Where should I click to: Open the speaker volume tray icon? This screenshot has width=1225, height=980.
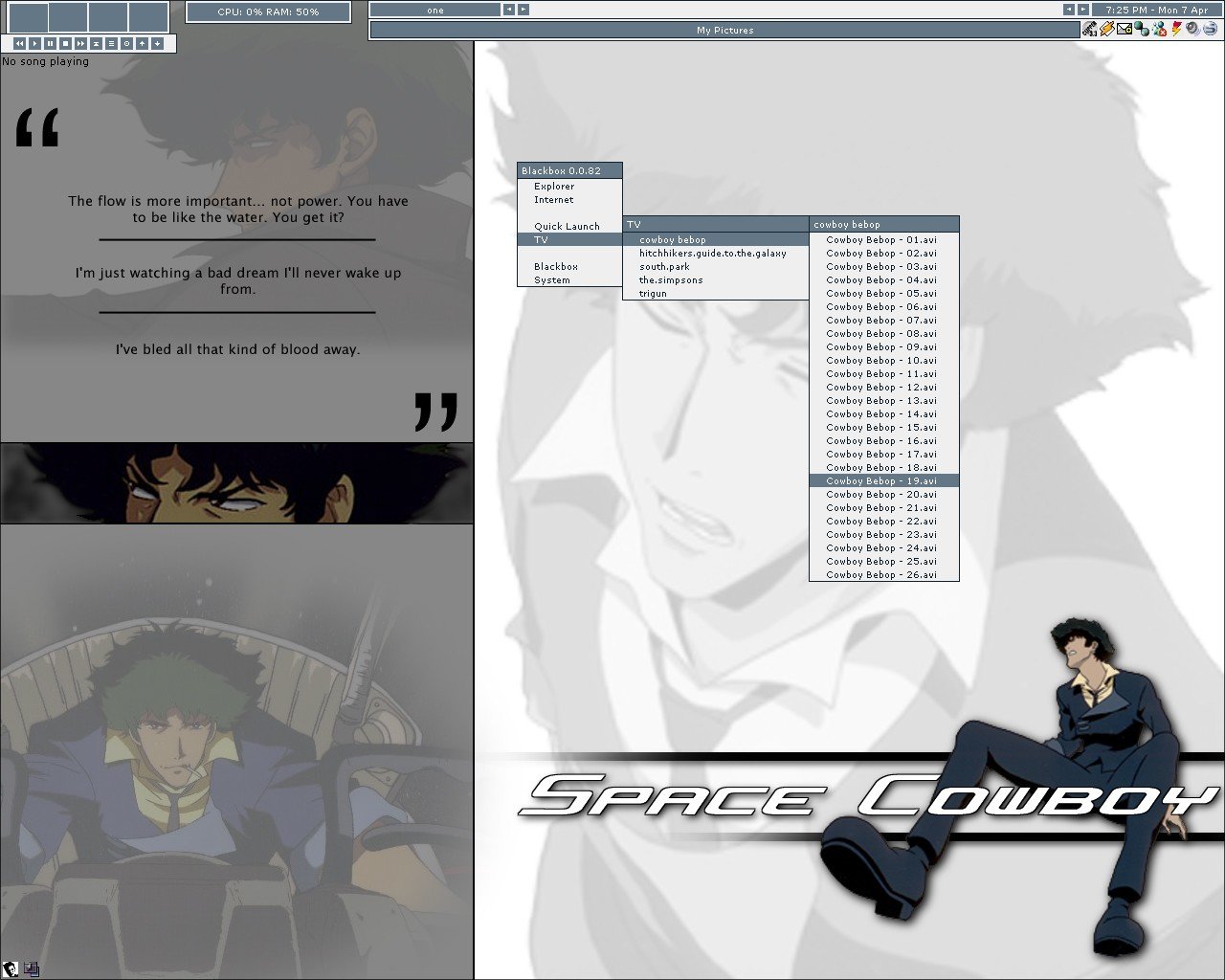click(1192, 29)
